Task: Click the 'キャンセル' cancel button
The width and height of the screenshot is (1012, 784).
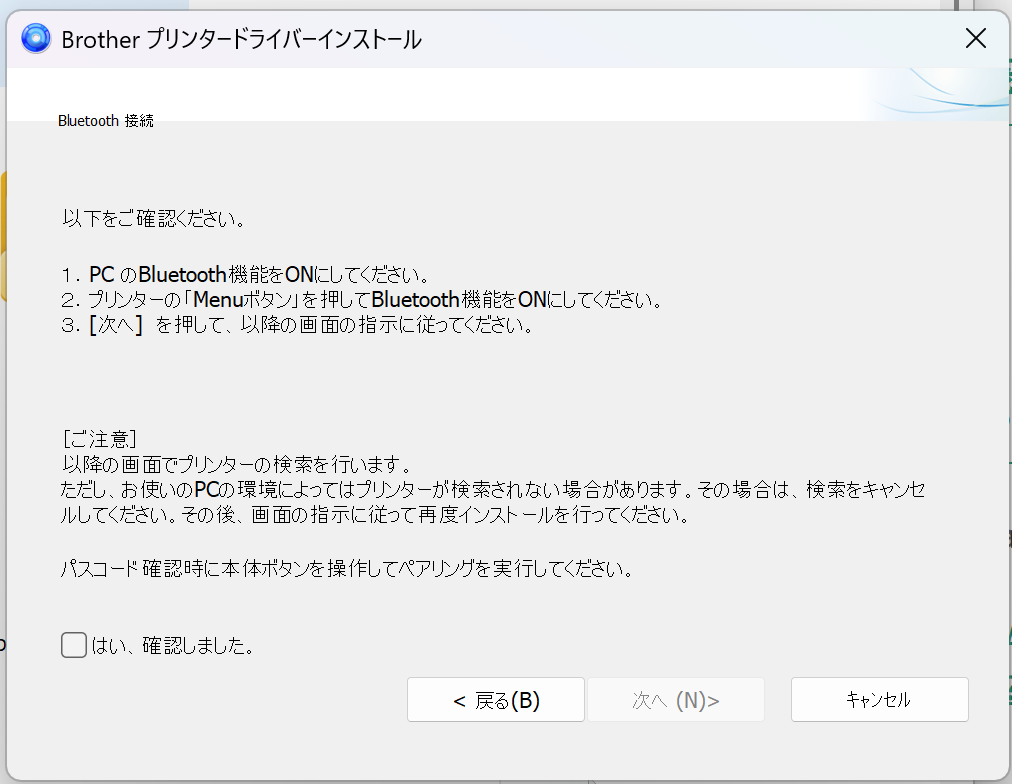Action: pyautogui.click(x=880, y=699)
